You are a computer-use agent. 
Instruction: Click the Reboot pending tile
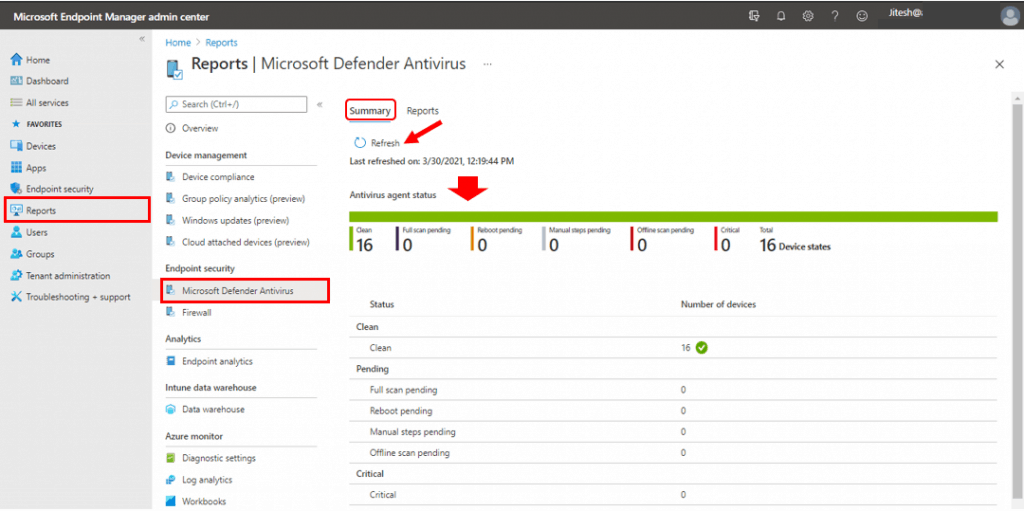click(496, 239)
